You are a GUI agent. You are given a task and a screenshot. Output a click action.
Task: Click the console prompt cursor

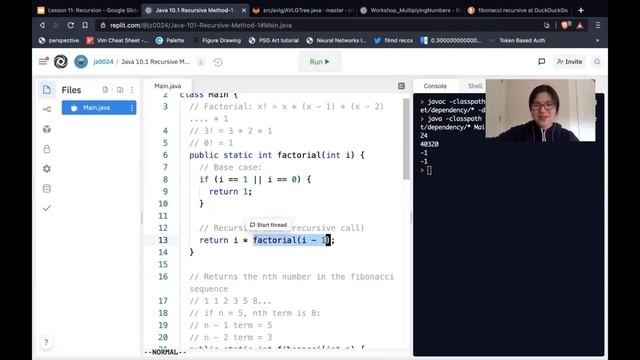point(429,171)
